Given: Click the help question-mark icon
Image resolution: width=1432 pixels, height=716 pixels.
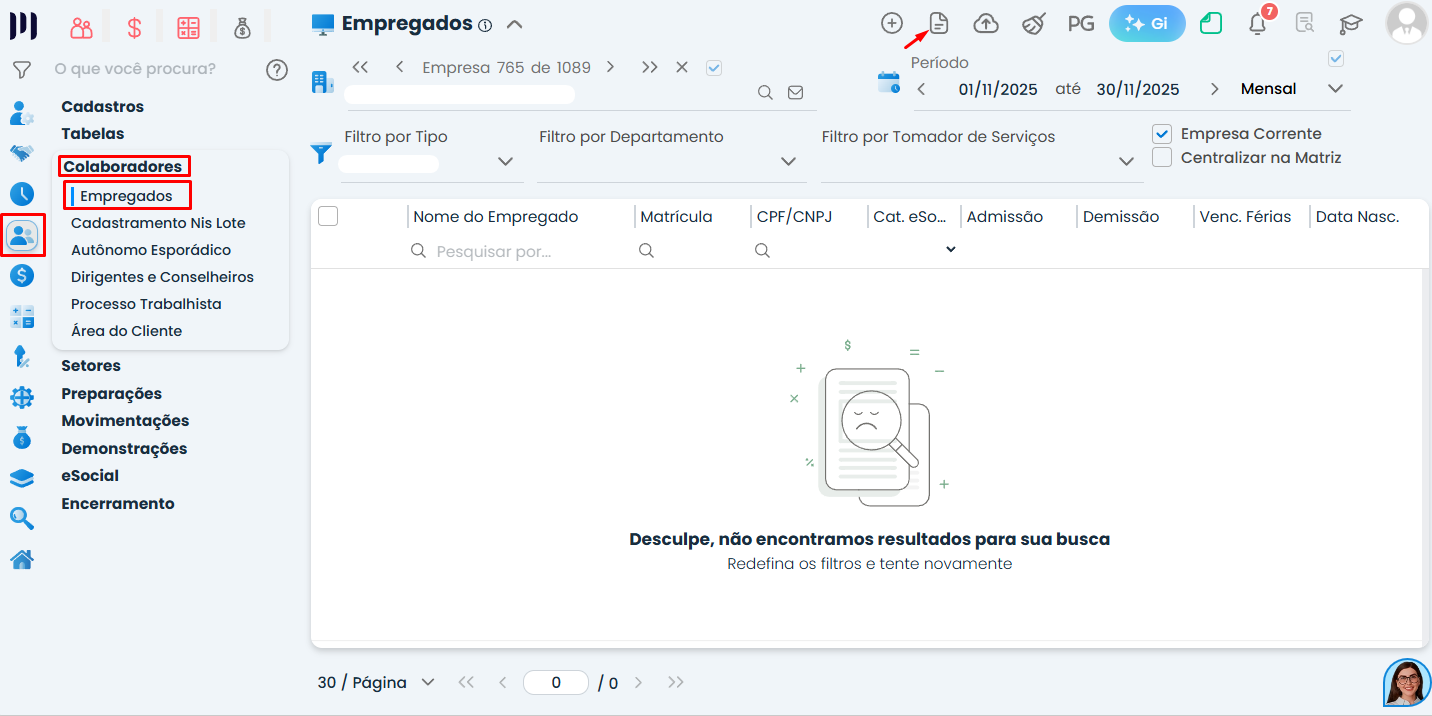Looking at the screenshot, I should tap(277, 70).
